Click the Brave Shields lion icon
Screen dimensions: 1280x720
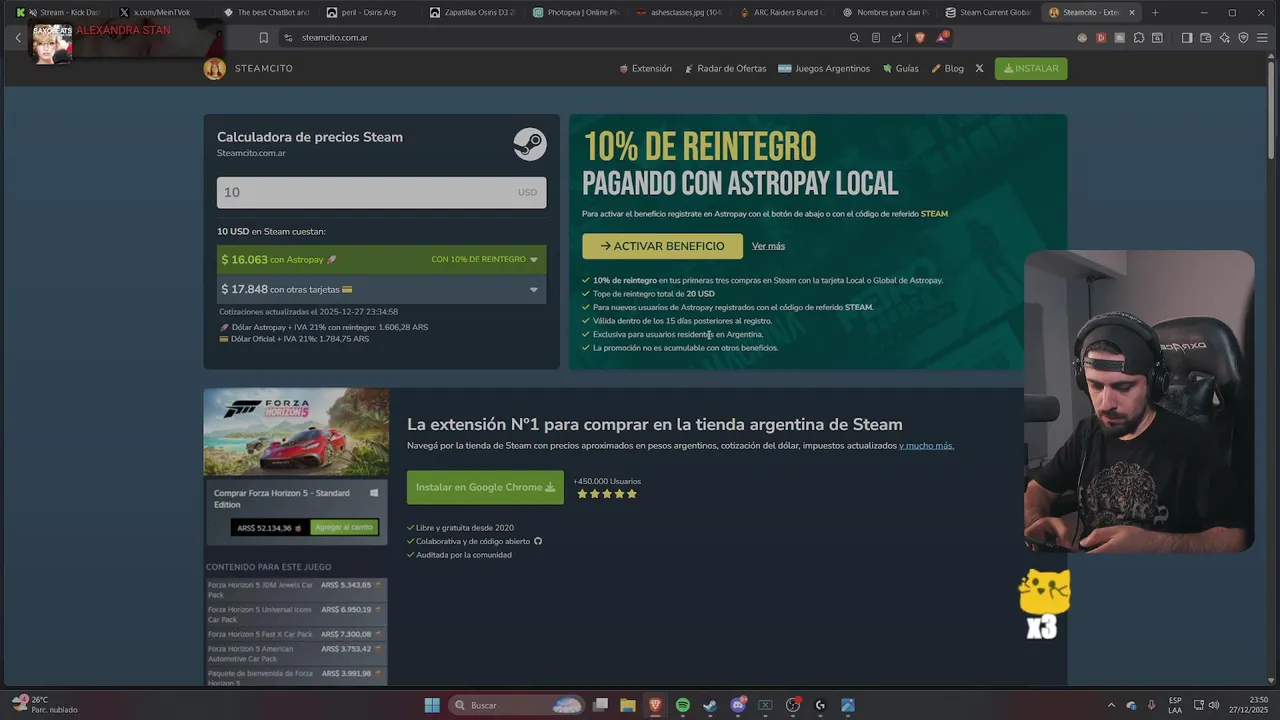[920, 38]
